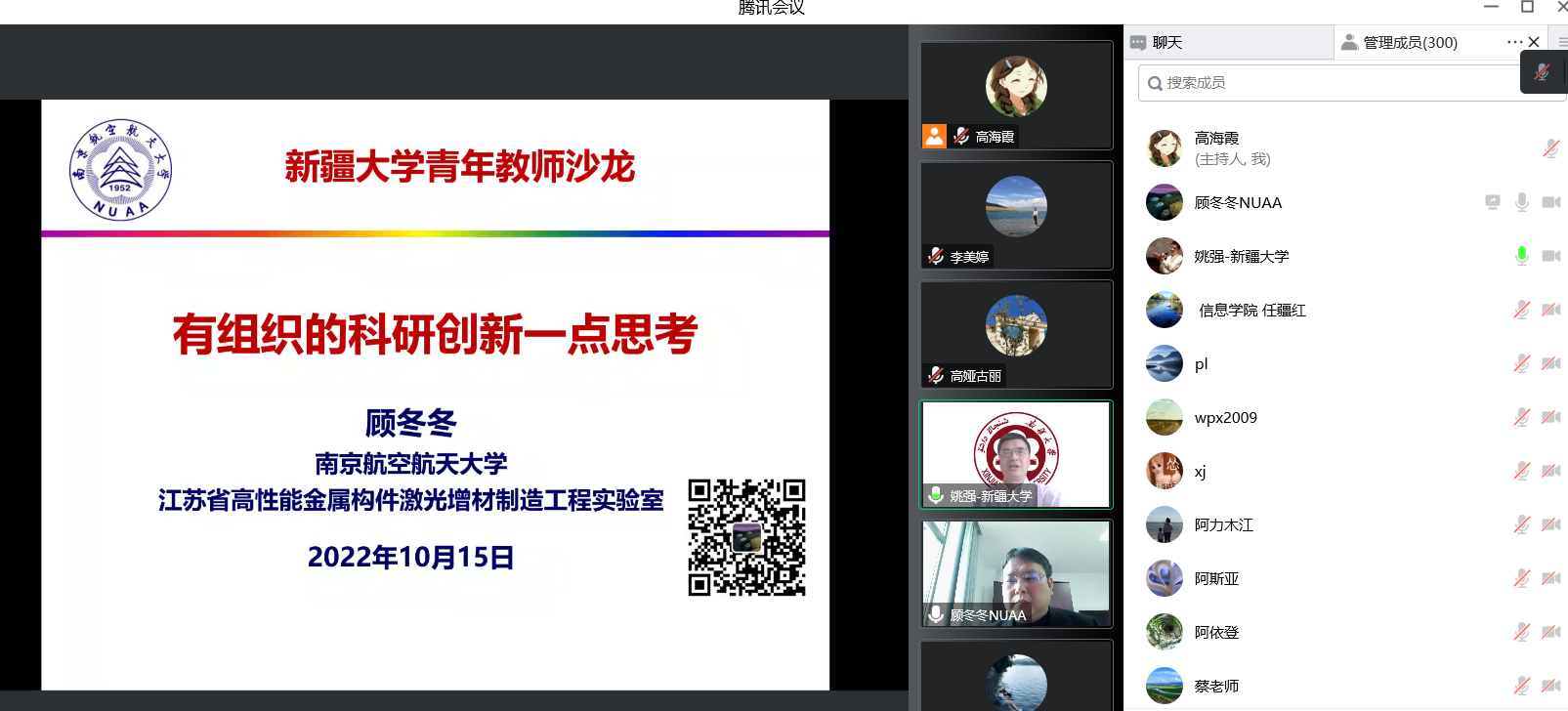1568x711 pixels.
Task: Click xj's disabled camera icon
Action: (x=1550, y=471)
